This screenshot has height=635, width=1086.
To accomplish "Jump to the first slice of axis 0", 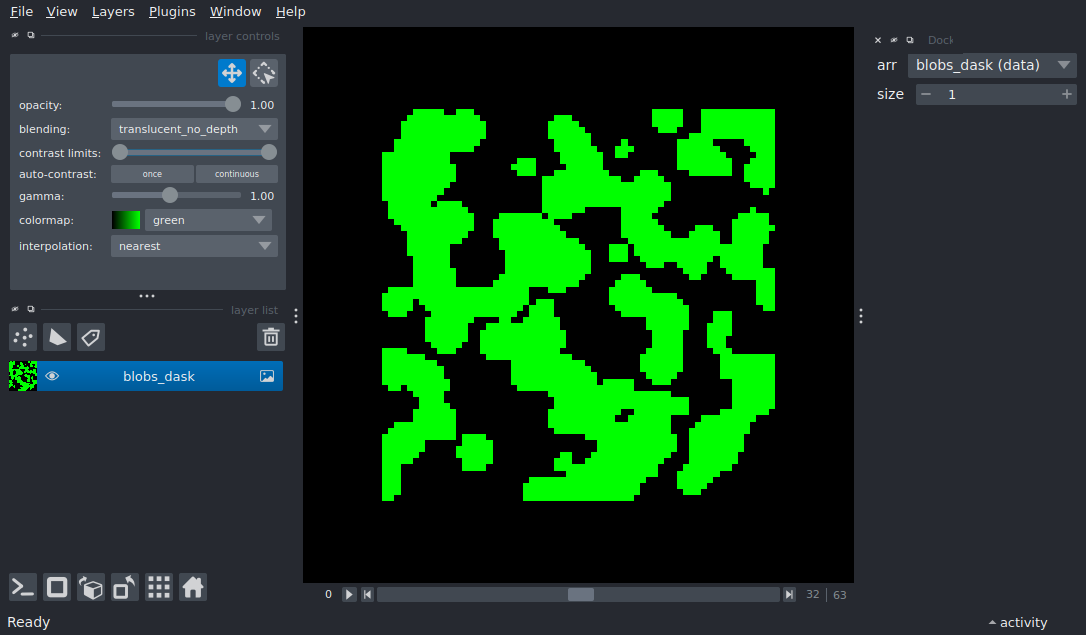I will (x=368, y=595).
